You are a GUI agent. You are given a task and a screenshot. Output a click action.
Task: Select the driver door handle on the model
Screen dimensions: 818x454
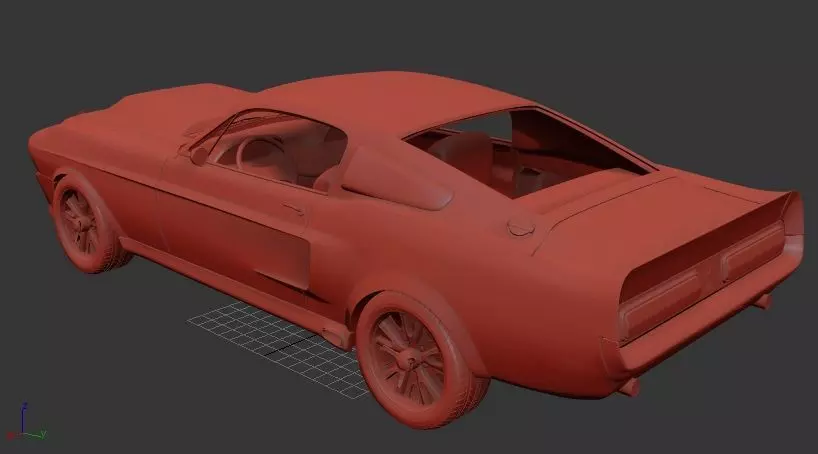tap(294, 209)
